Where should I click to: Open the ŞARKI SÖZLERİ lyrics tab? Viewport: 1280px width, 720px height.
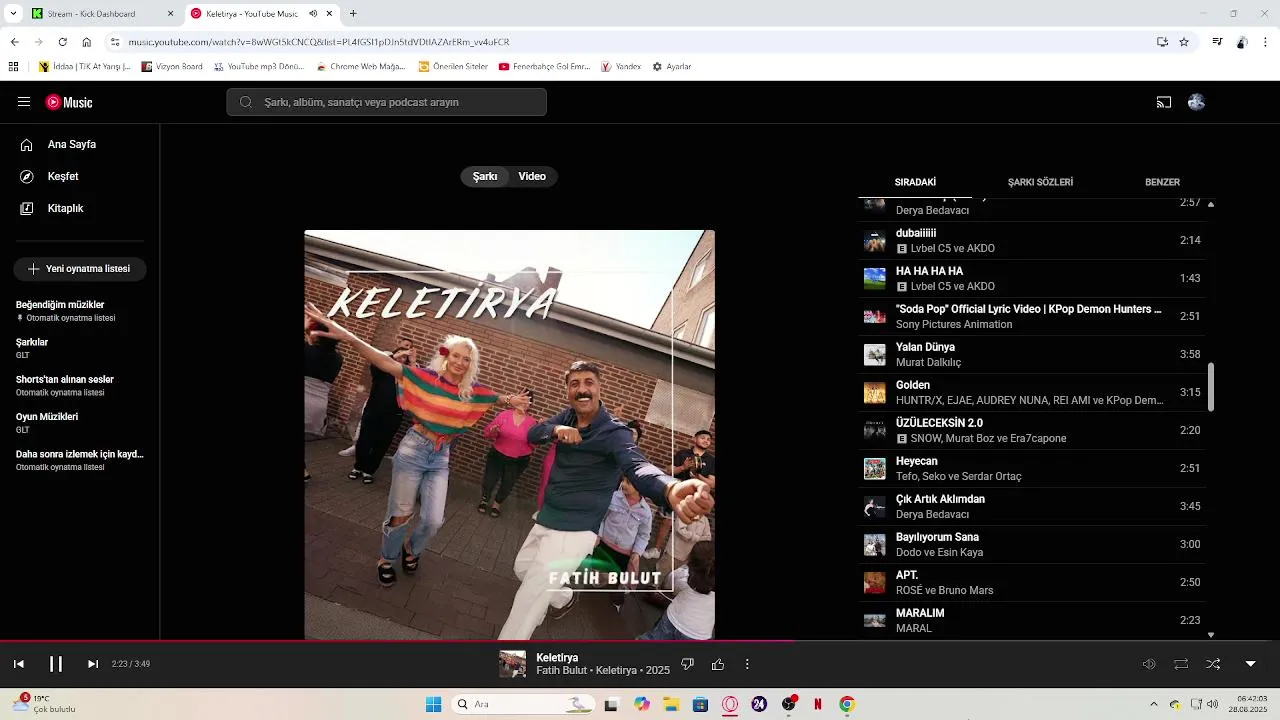coord(1040,182)
